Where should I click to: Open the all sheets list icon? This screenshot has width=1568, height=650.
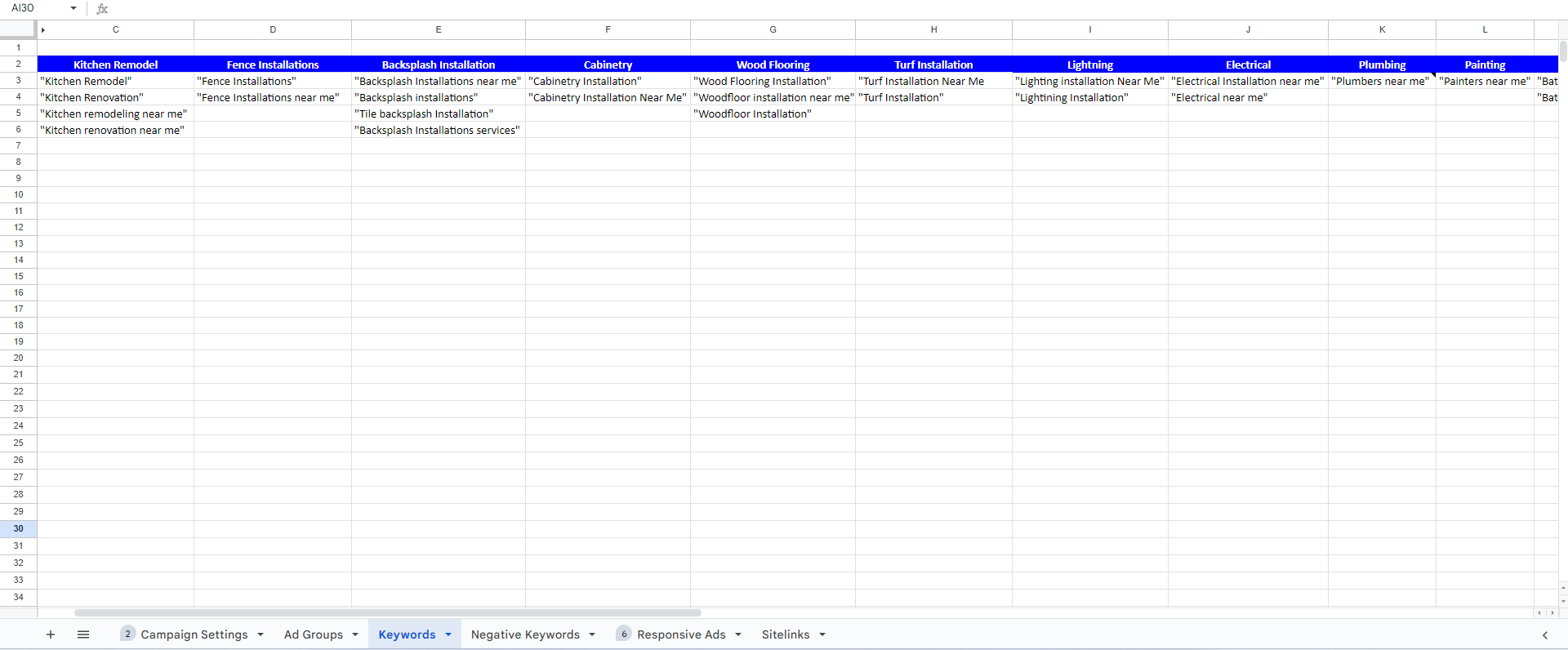[x=83, y=634]
